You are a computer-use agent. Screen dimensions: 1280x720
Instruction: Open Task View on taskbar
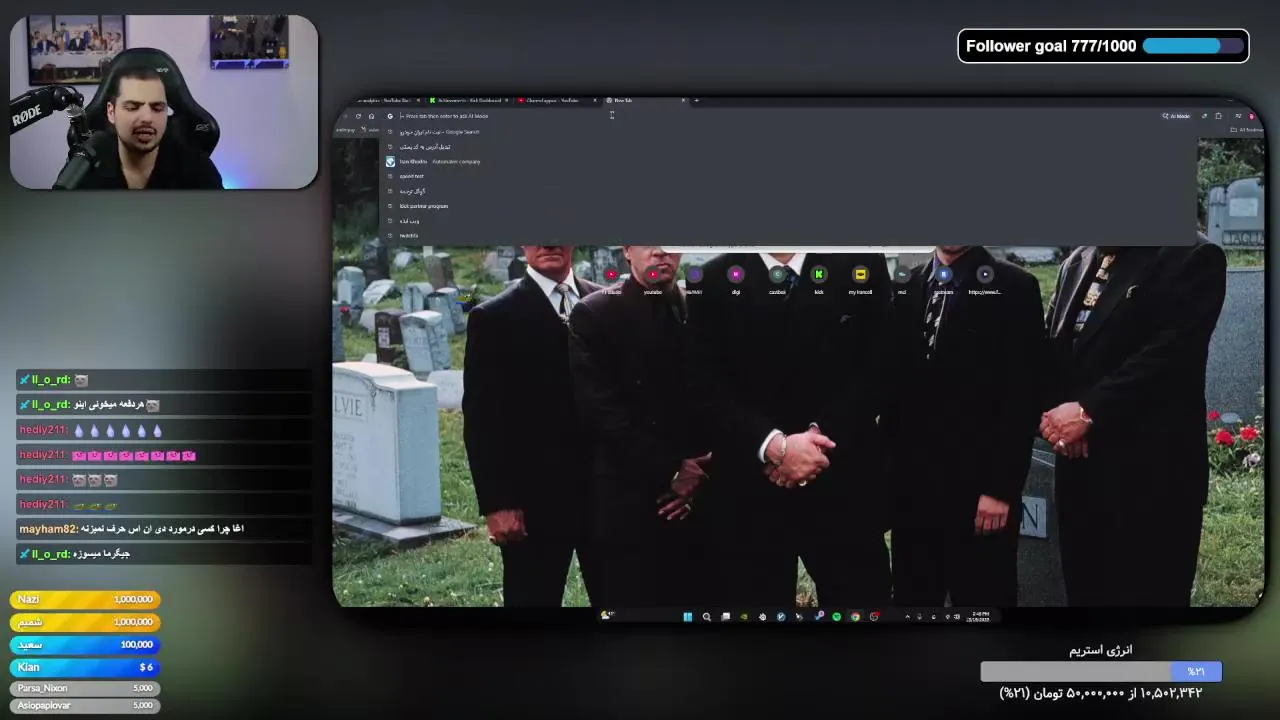click(x=726, y=616)
